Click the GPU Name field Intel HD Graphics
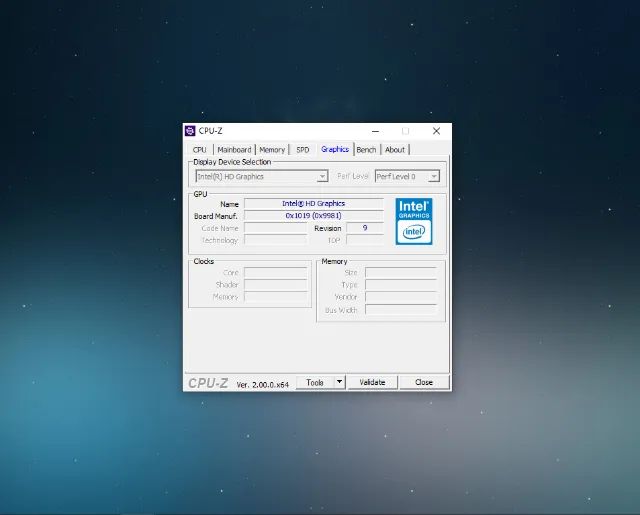This screenshot has height=515, width=640. [x=313, y=203]
